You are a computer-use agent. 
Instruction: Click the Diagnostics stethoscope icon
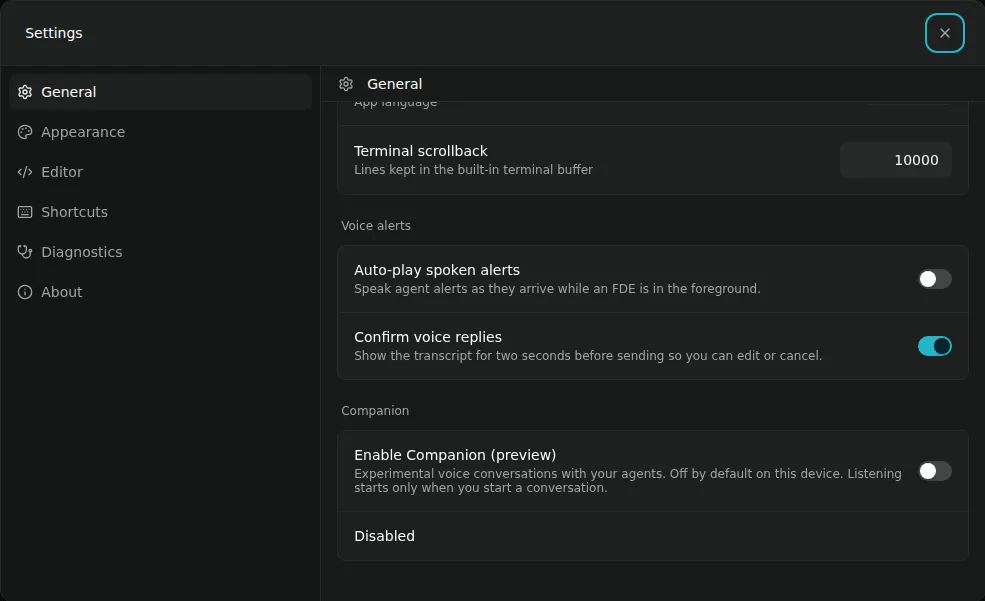tap(25, 252)
